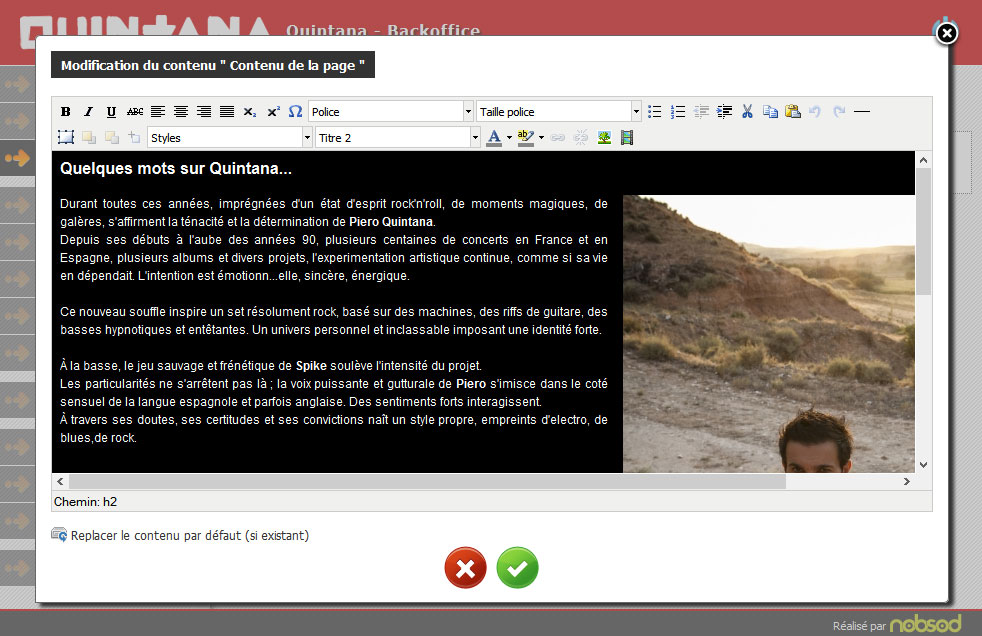Click the title "Modification du contenu"

(x=213, y=65)
